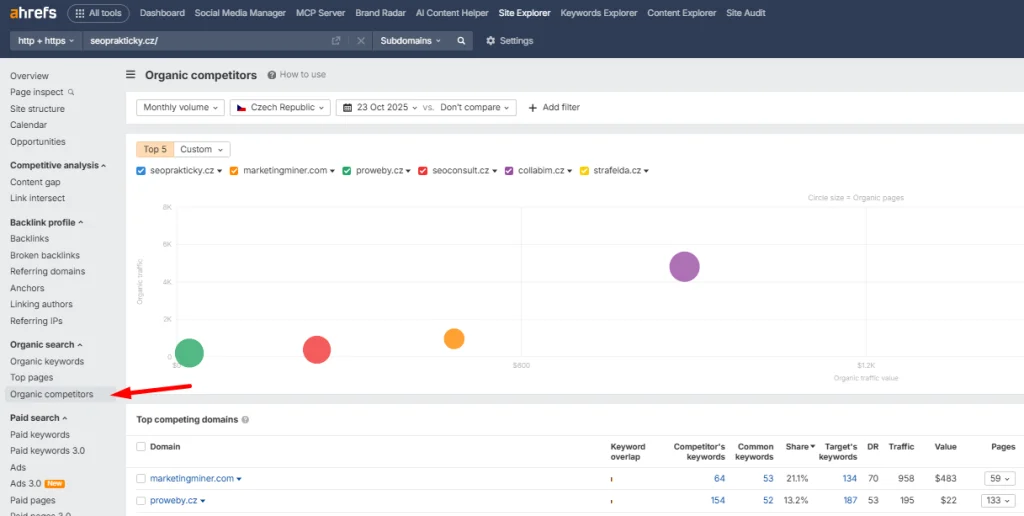Toggle strafelda.cz legend checkbox
1024x516 pixels.
(x=584, y=171)
